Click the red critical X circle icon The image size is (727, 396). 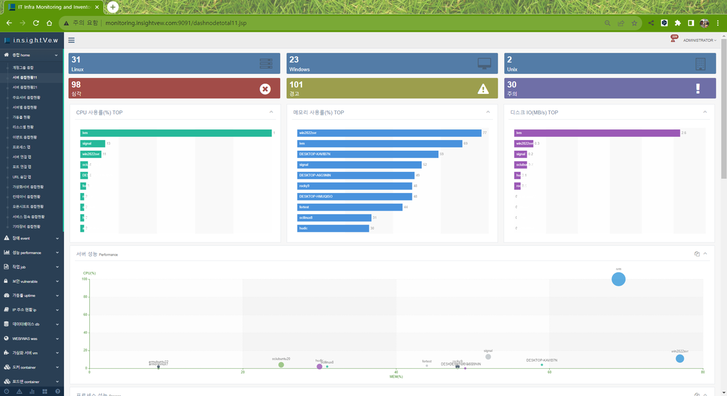coord(265,89)
